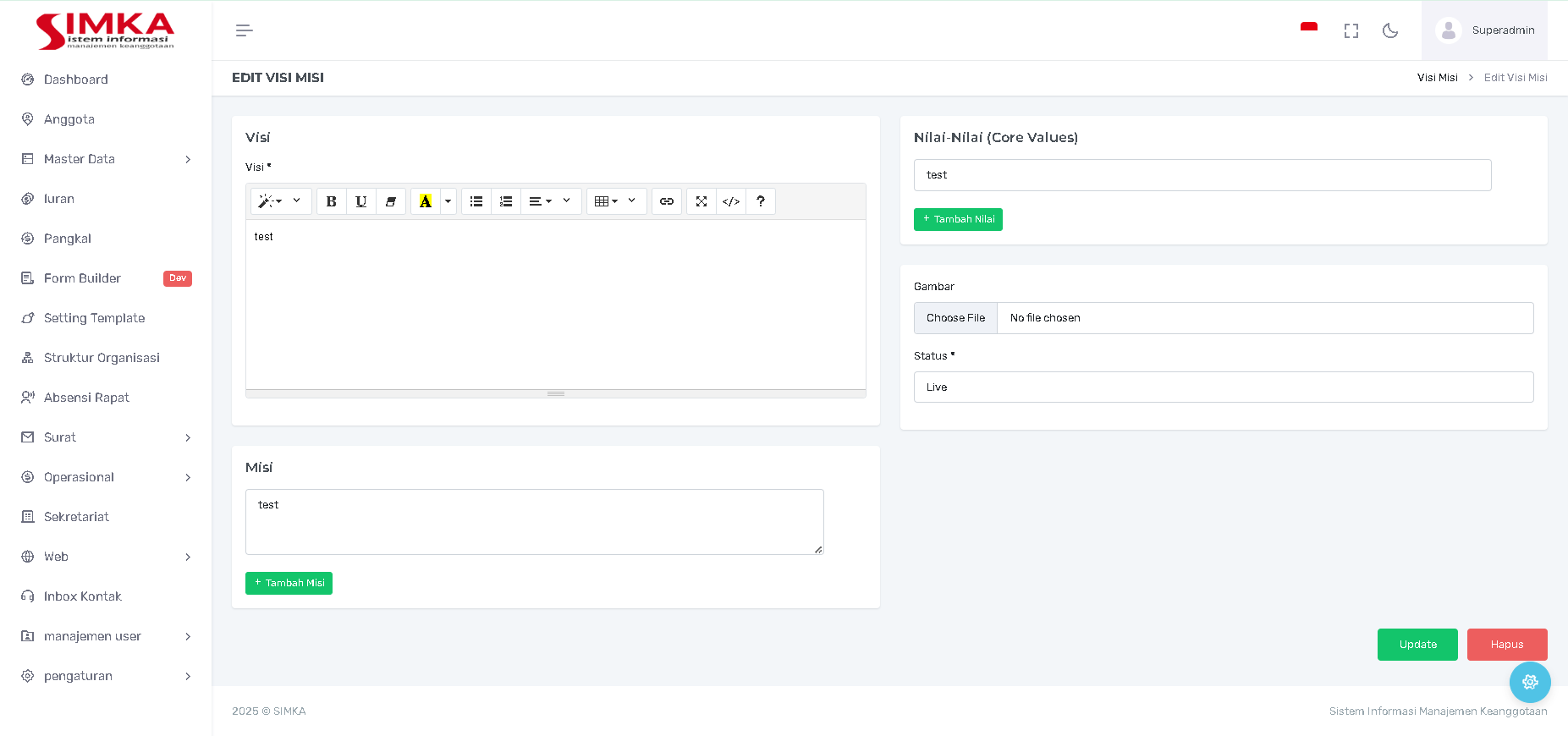Open the editor help question mark
This screenshot has height=736, width=1568.
tap(761, 201)
